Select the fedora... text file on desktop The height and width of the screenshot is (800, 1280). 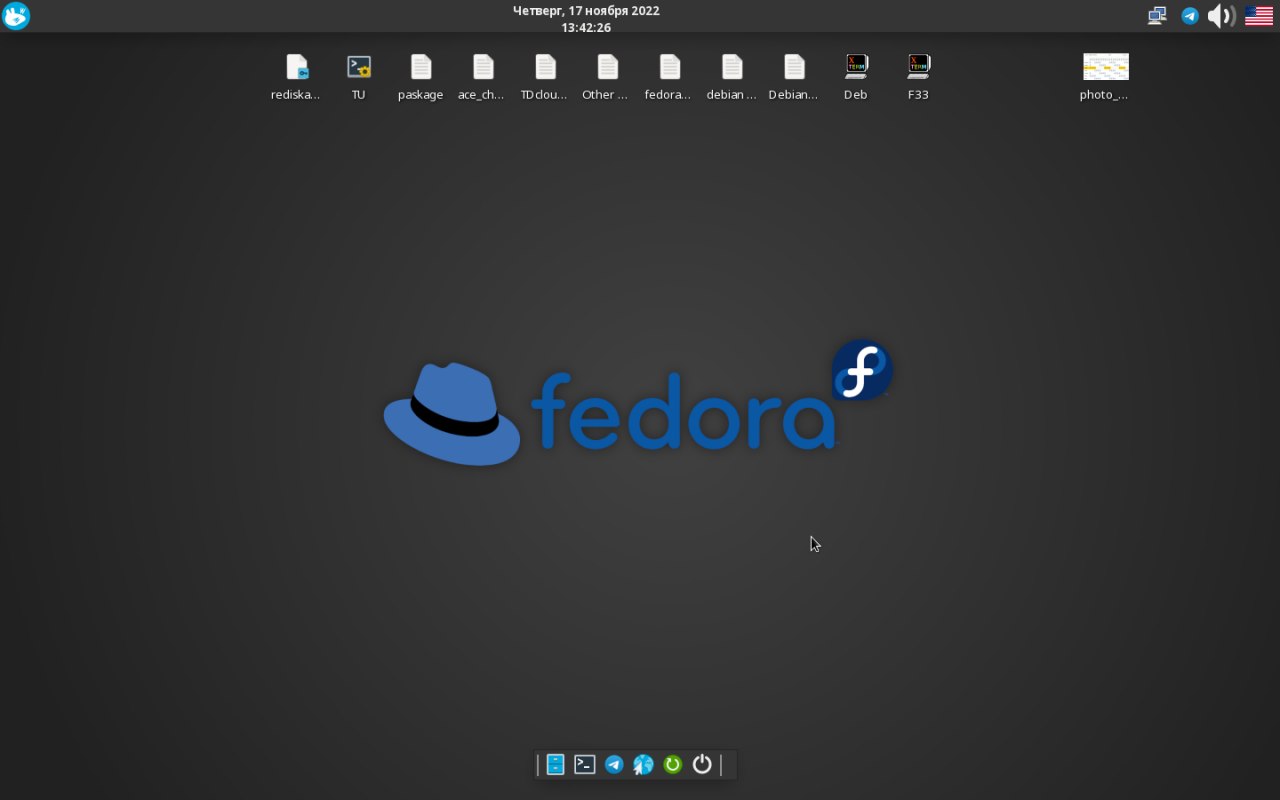[x=668, y=78]
